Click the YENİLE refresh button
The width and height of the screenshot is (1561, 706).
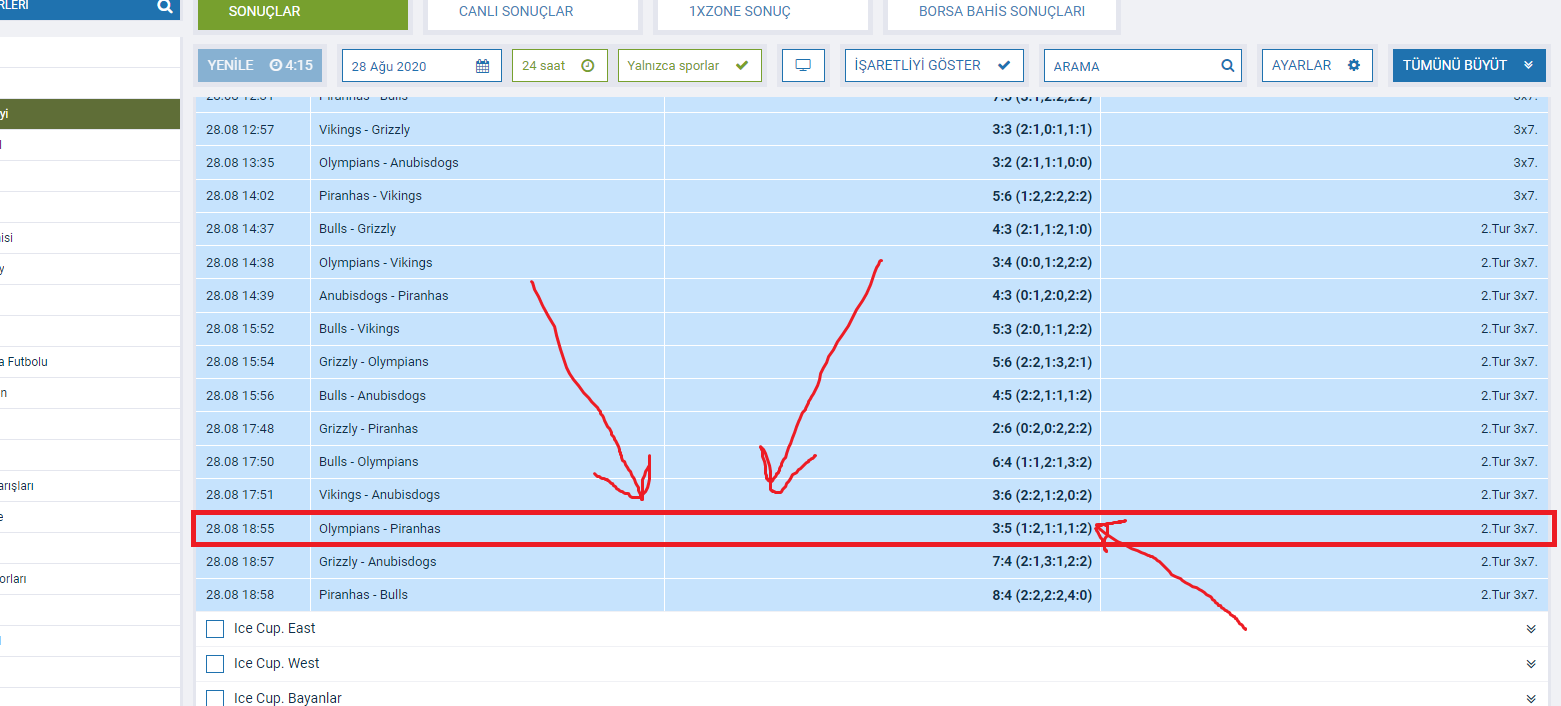259,65
